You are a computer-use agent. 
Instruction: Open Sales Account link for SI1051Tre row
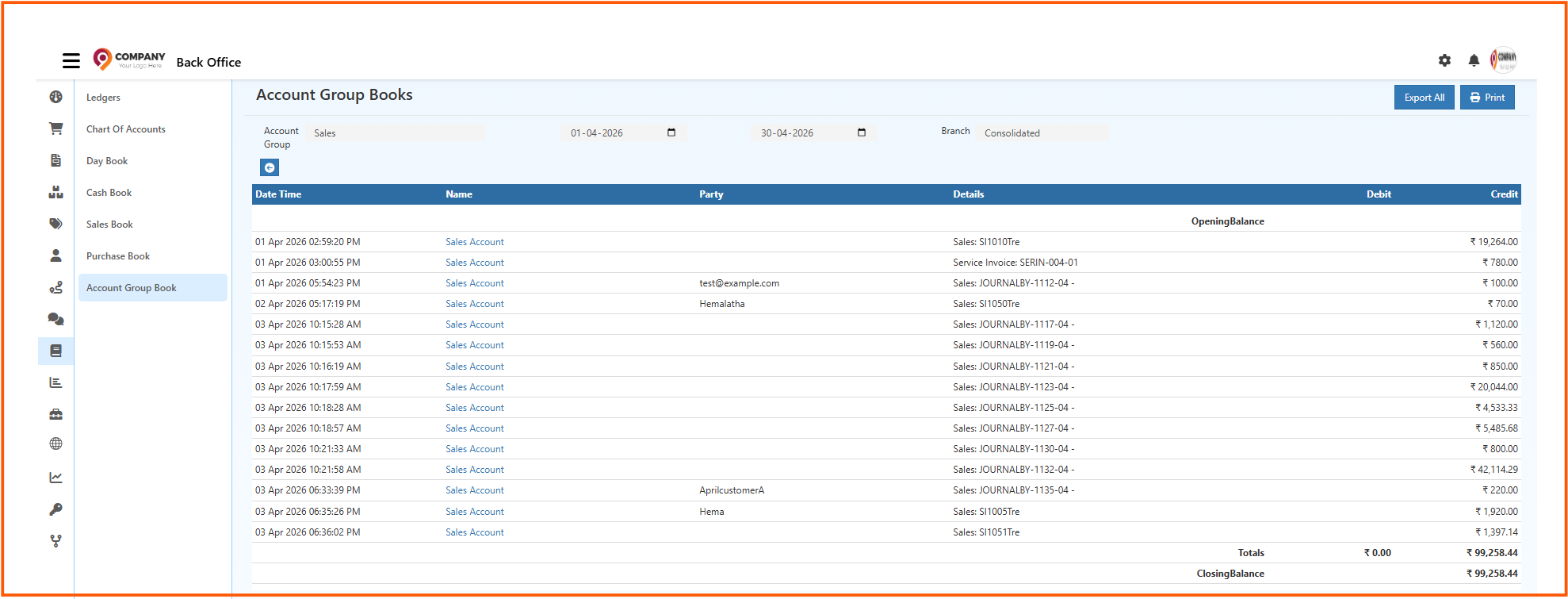[475, 532]
